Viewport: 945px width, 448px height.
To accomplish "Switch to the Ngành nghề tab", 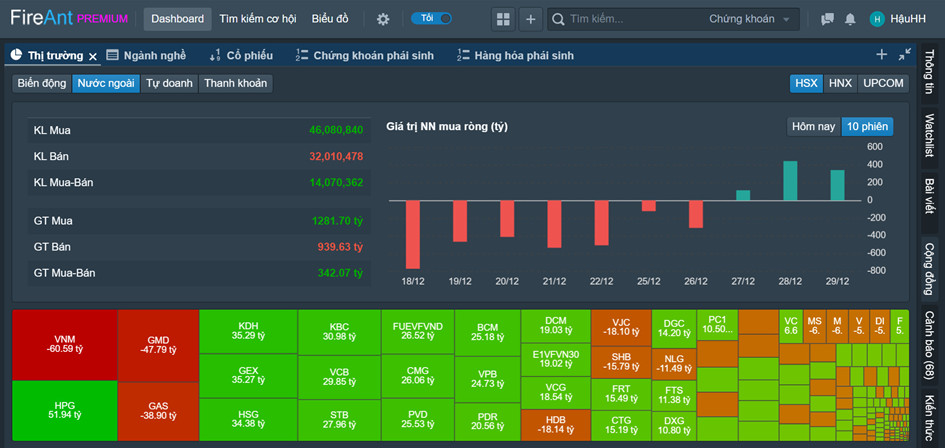I will coord(146,56).
